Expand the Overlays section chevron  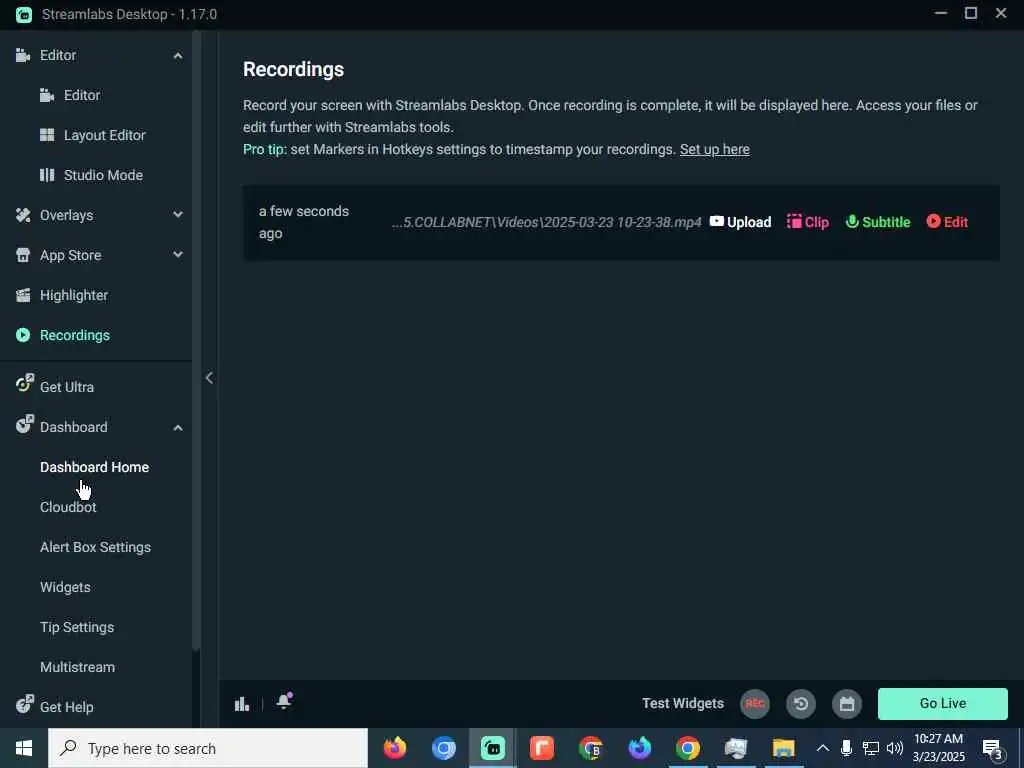pyautogui.click(x=178, y=215)
